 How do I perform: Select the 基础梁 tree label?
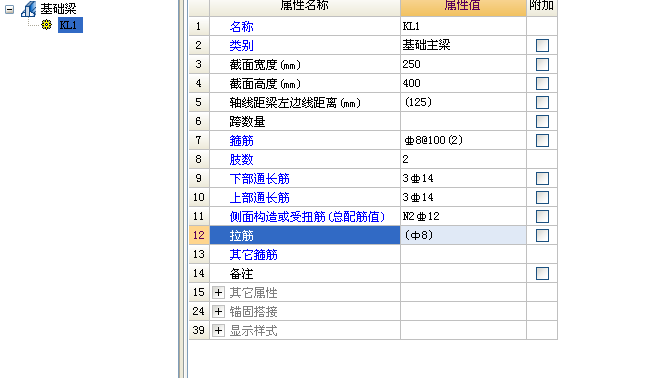click(58, 9)
